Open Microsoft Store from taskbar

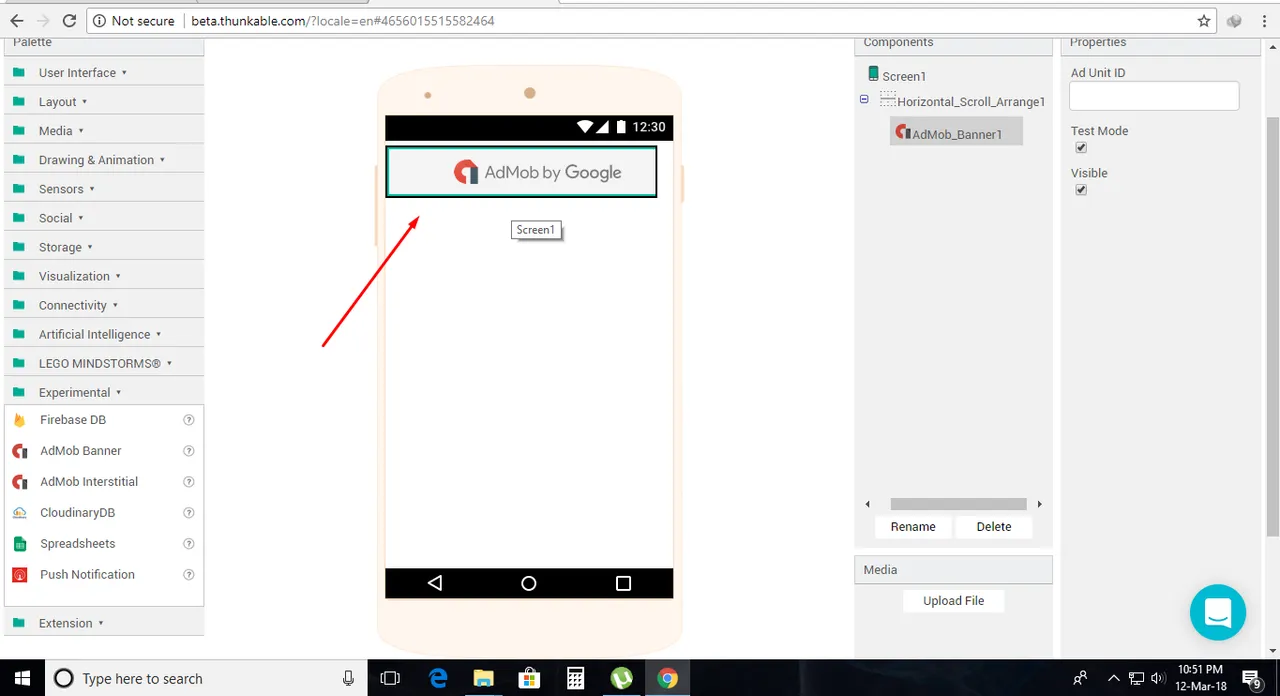point(530,678)
